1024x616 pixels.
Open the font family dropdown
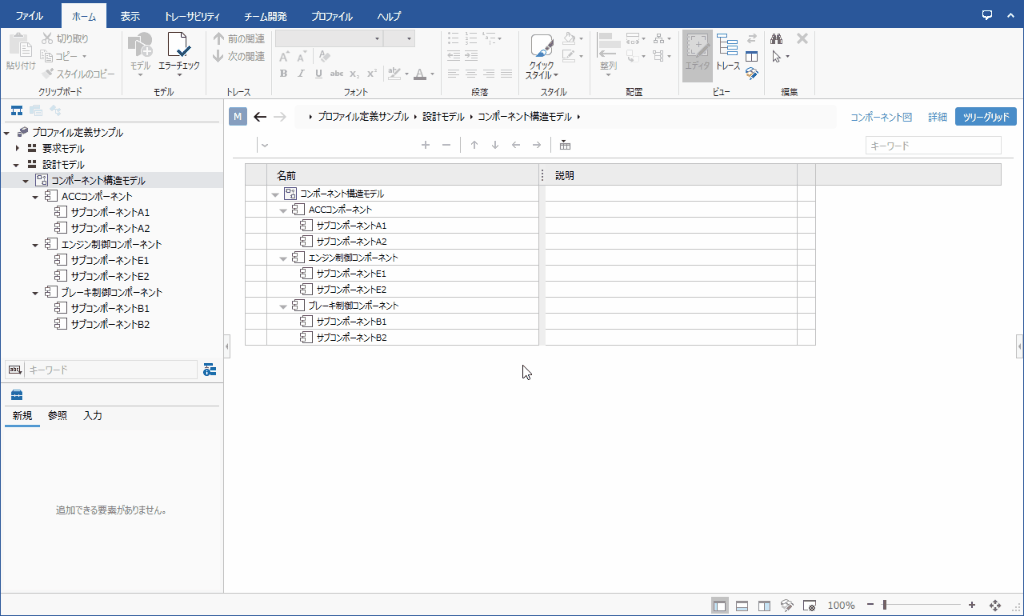(330, 37)
